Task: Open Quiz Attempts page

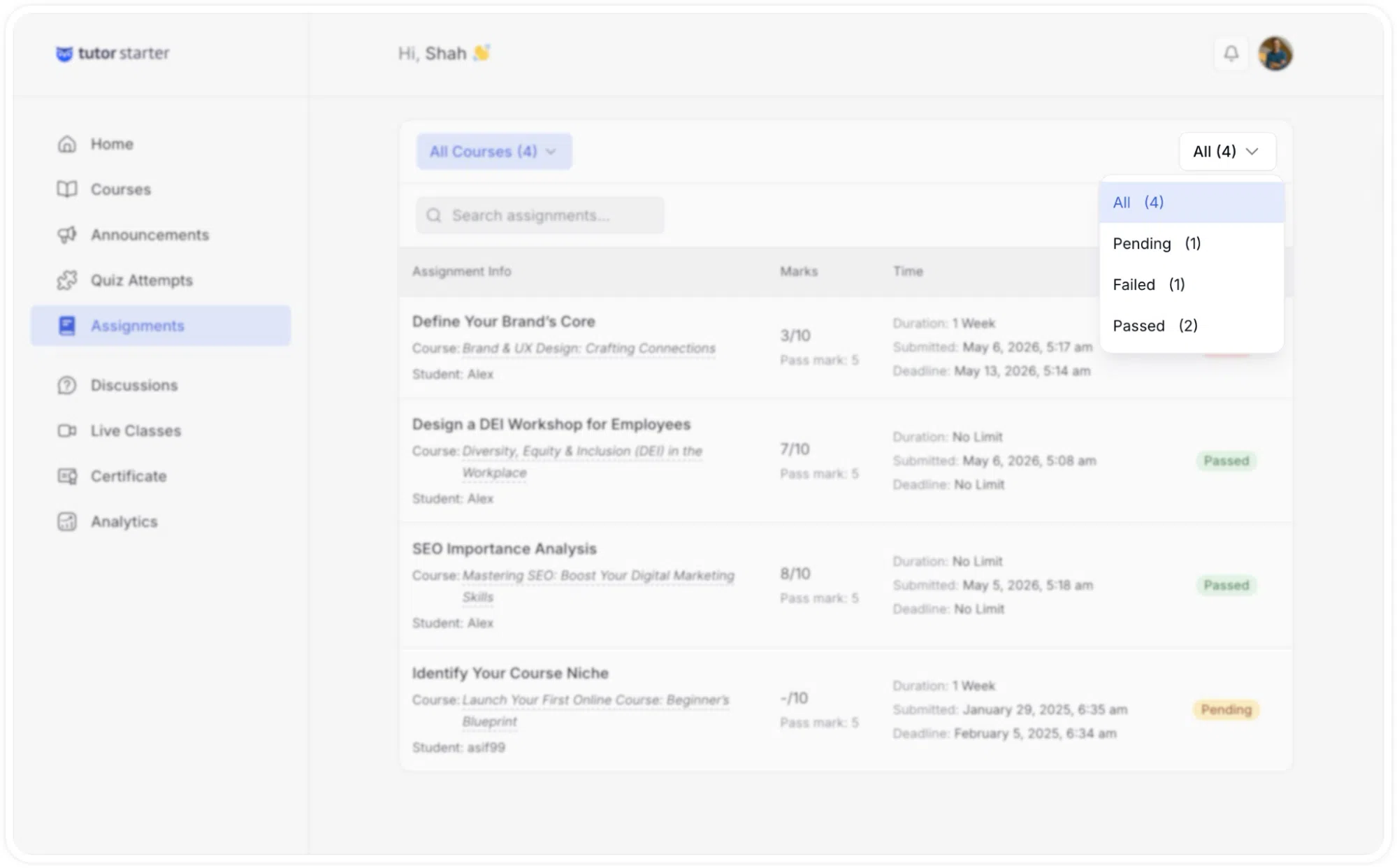Action: tap(161, 280)
